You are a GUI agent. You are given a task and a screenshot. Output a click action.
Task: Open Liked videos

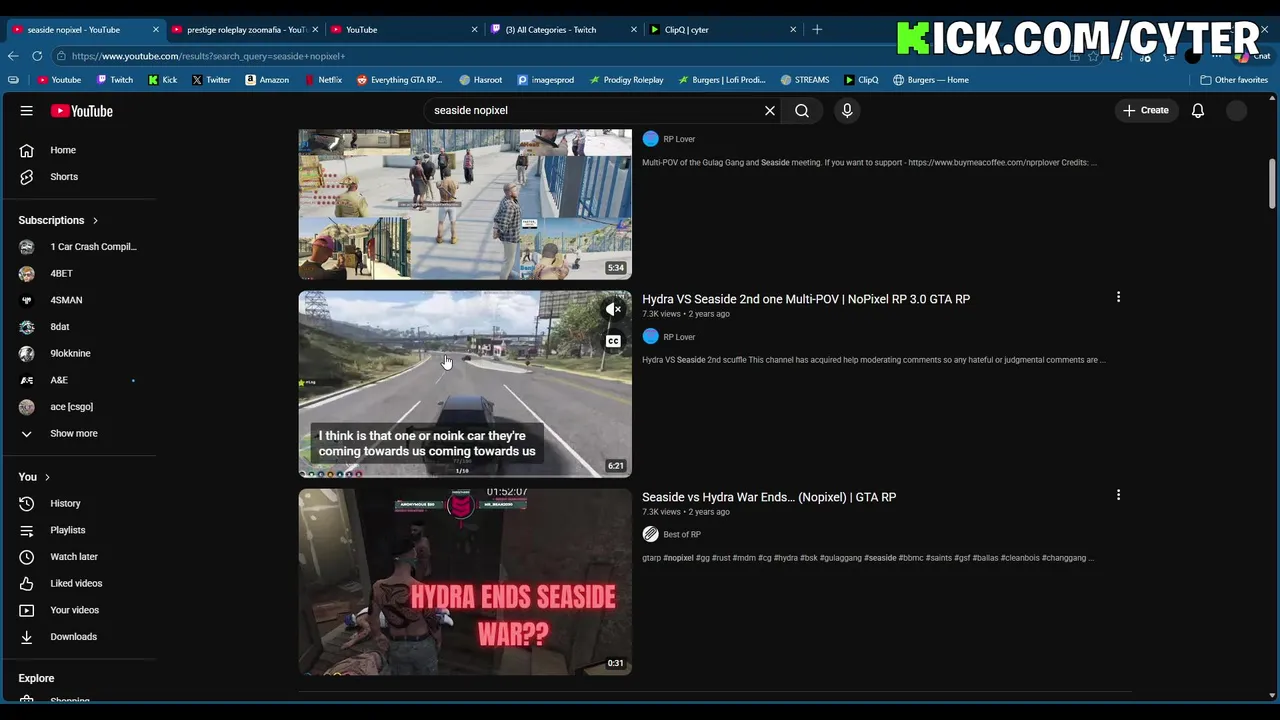coord(78,584)
